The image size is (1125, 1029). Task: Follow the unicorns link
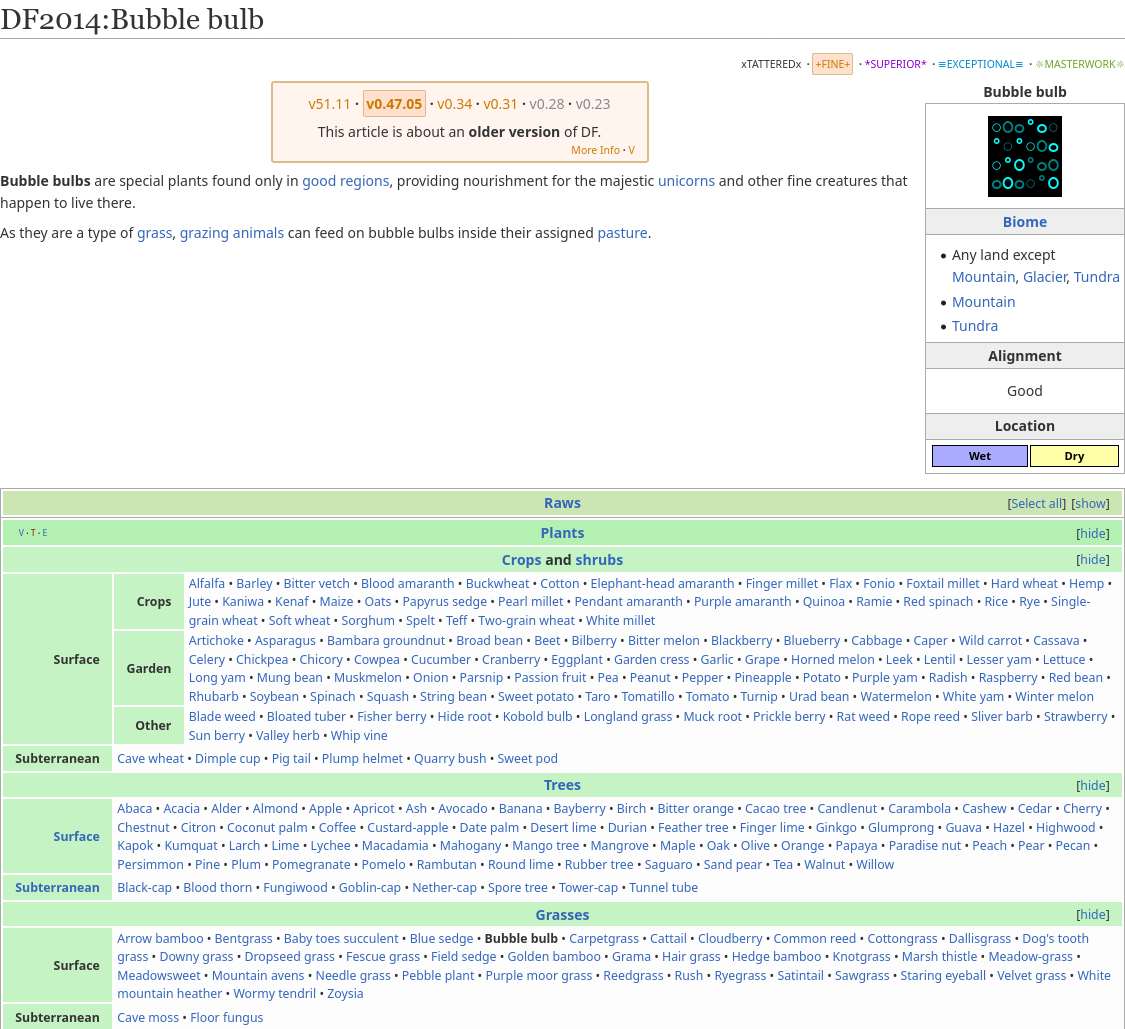(686, 181)
